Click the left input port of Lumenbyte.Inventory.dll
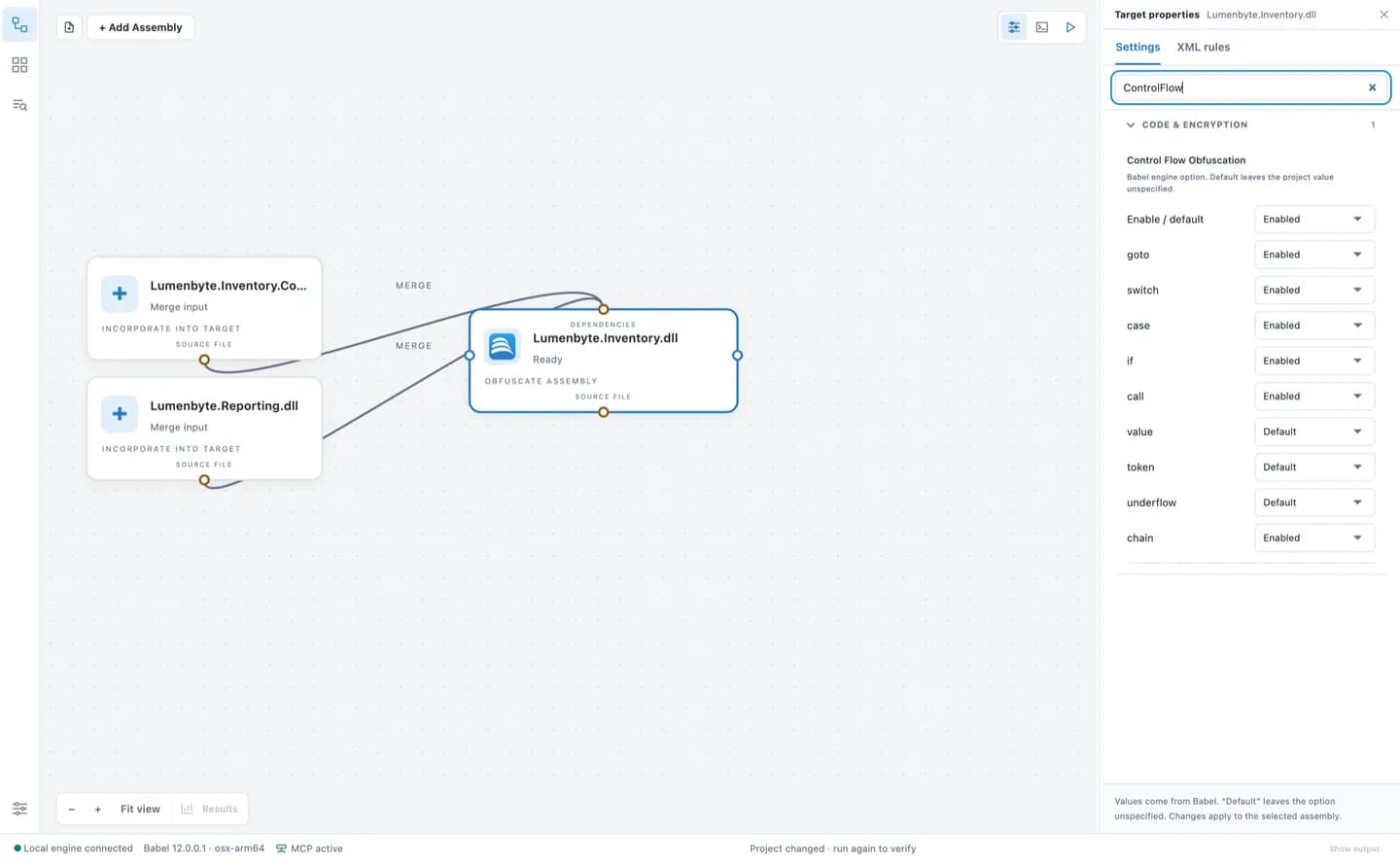Screen dimensions: 1400x863 coord(470,356)
